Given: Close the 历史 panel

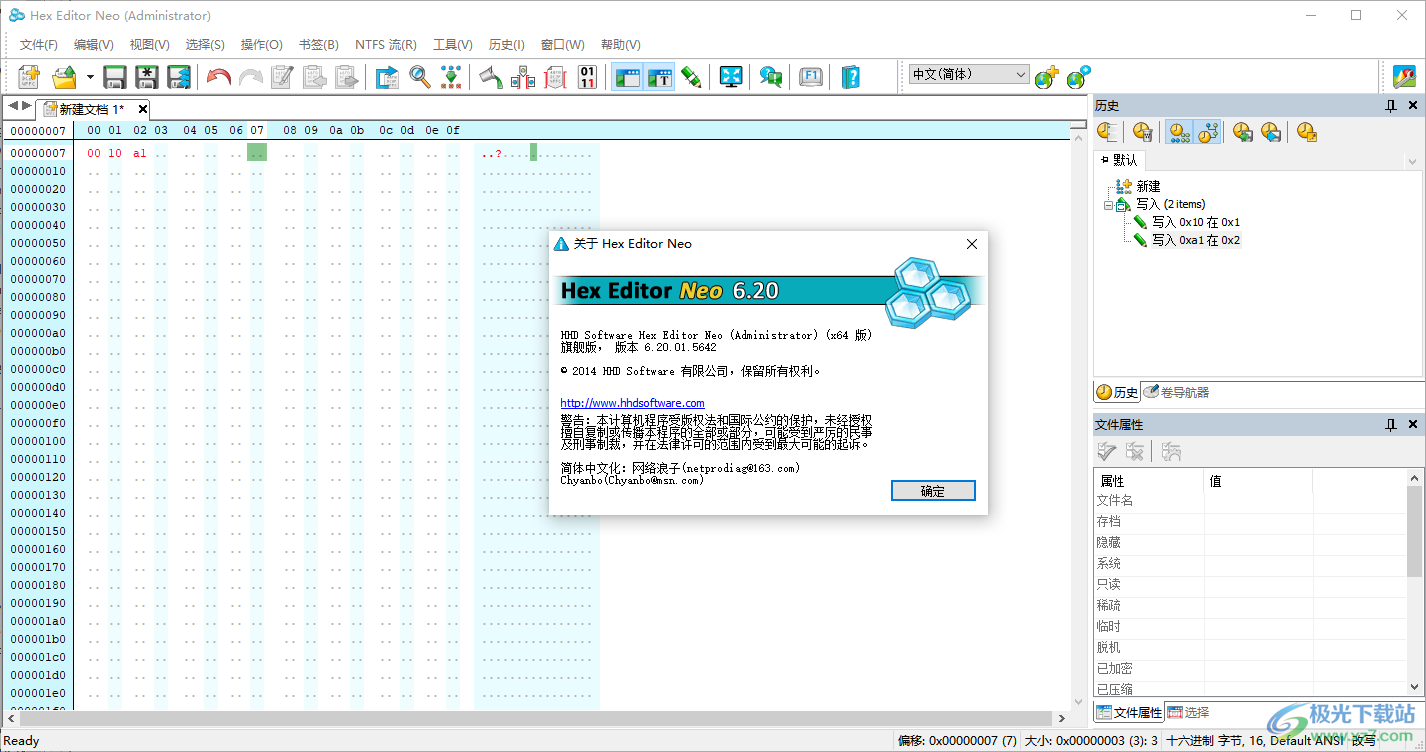Looking at the screenshot, I should (x=1413, y=105).
